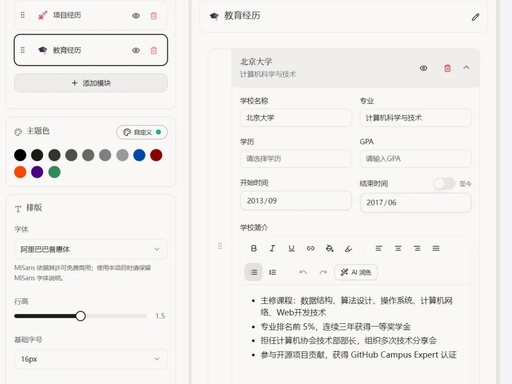Delete the 北京大学 education entry
This screenshot has width=512, height=384.
(447, 68)
